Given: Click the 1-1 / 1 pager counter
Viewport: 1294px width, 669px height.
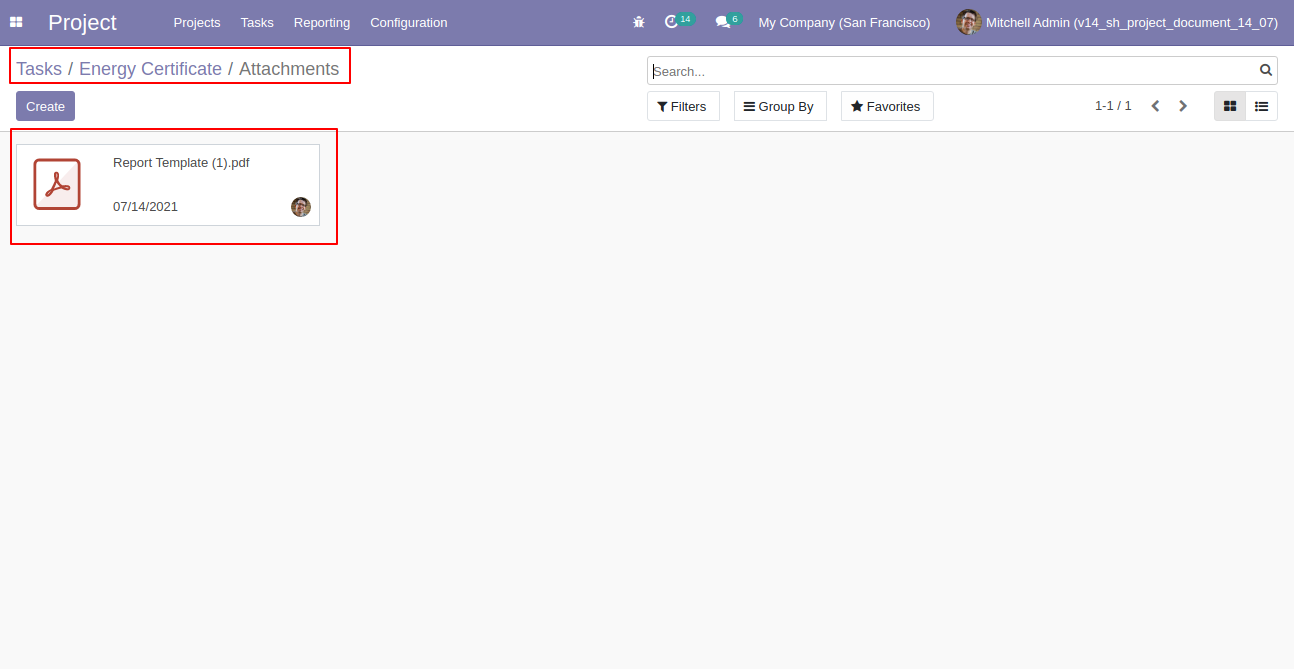Looking at the screenshot, I should click(1113, 105).
